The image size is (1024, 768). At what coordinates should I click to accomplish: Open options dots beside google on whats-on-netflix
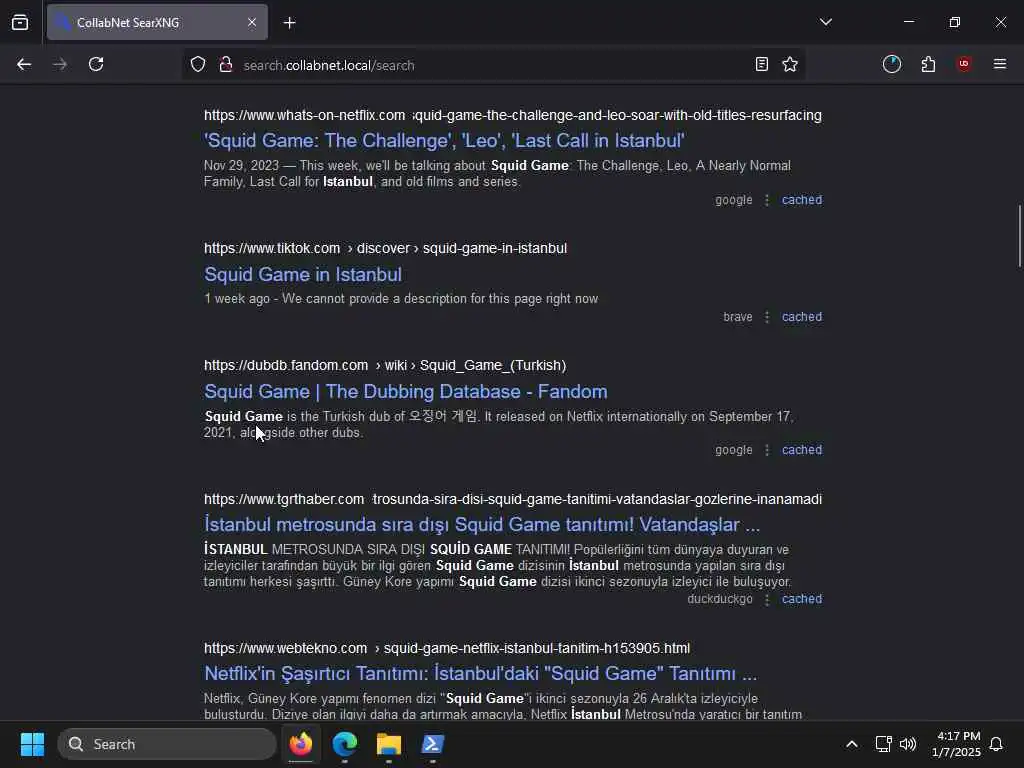[767, 200]
